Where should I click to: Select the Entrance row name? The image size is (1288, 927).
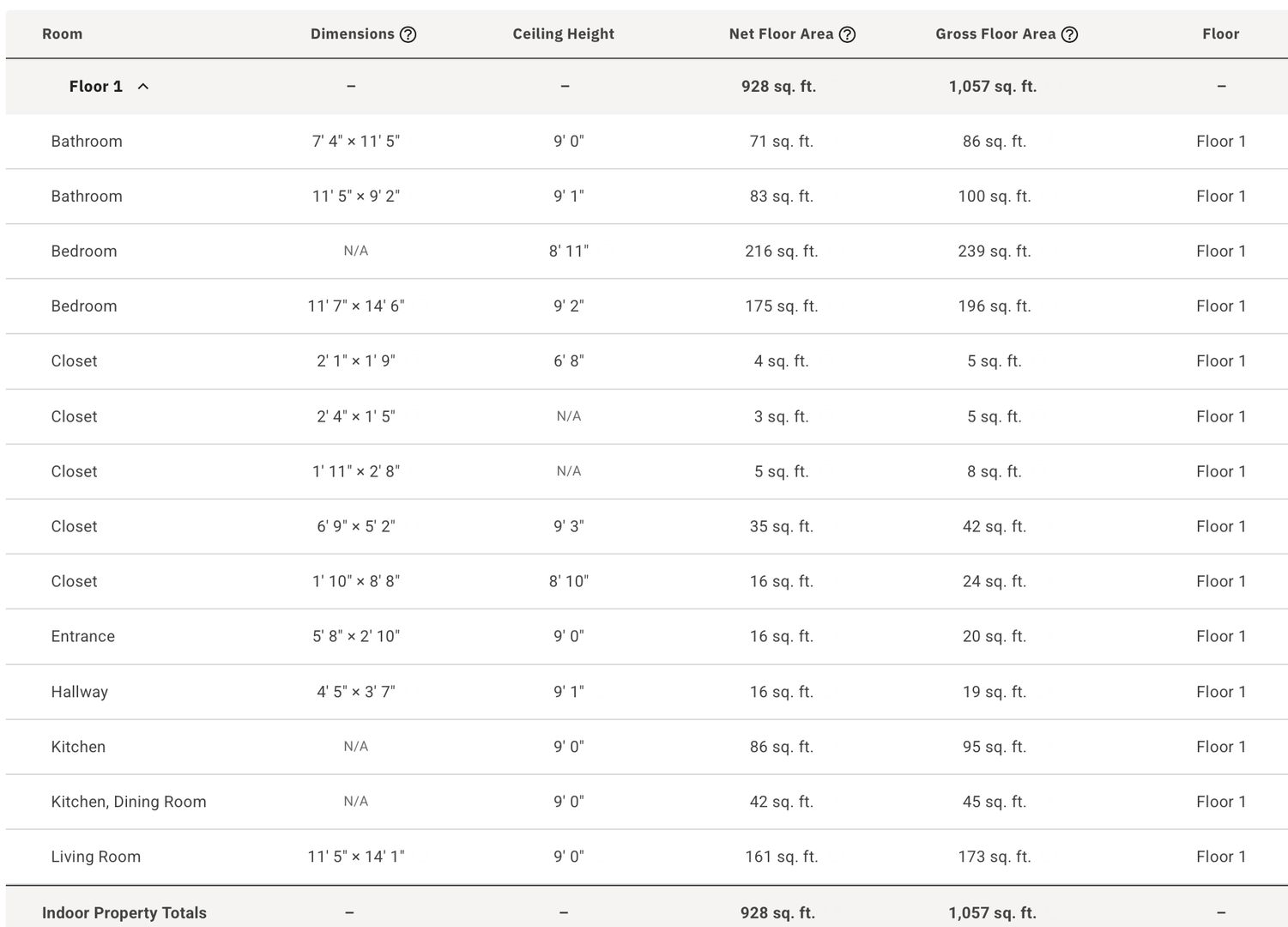pos(83,636)
